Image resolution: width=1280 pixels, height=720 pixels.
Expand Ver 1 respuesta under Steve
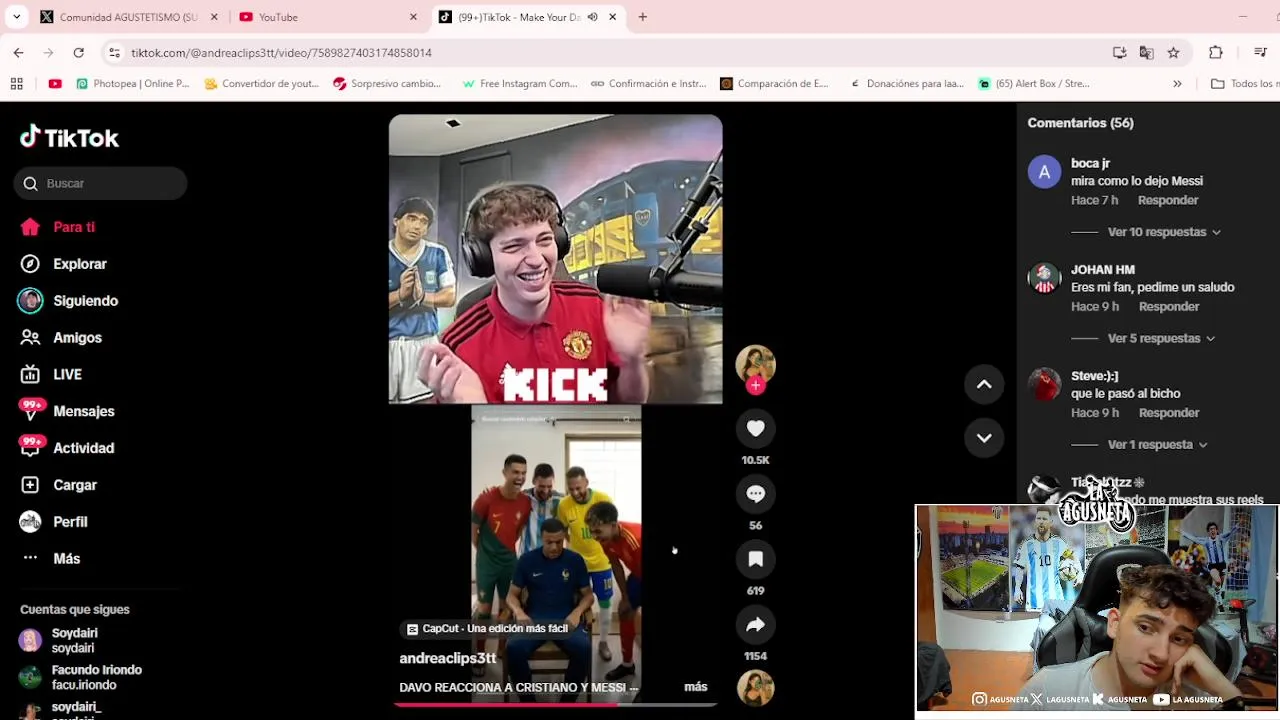click(1157, 444)
